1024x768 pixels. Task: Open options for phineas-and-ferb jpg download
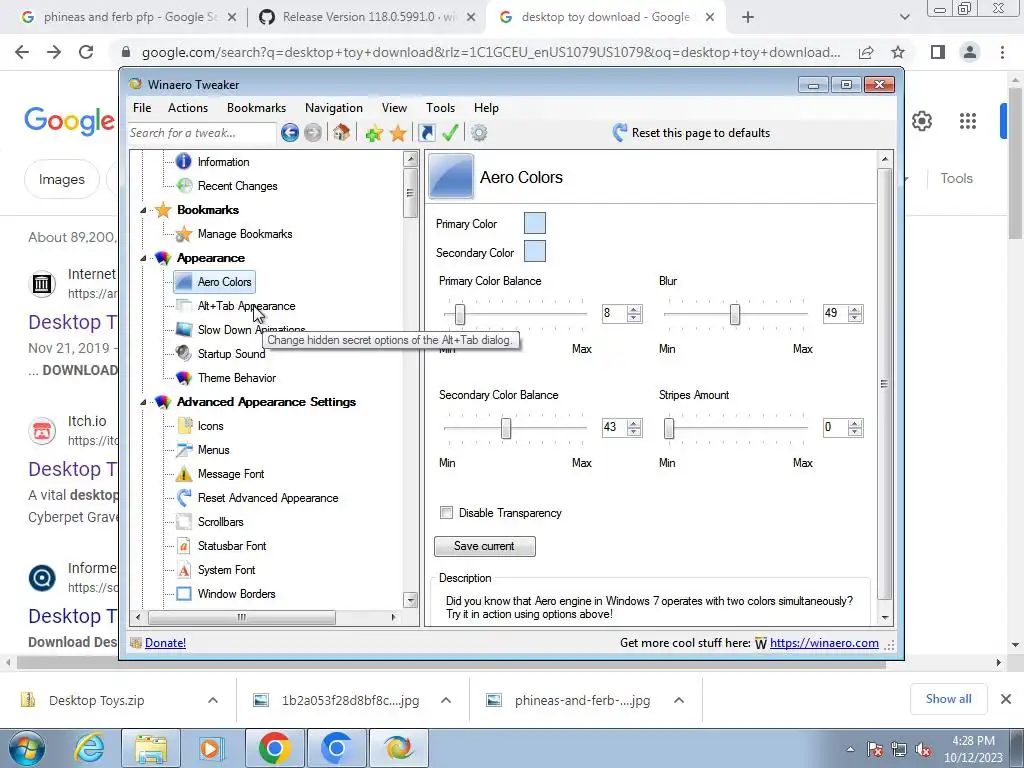click(x=679, y=700)
